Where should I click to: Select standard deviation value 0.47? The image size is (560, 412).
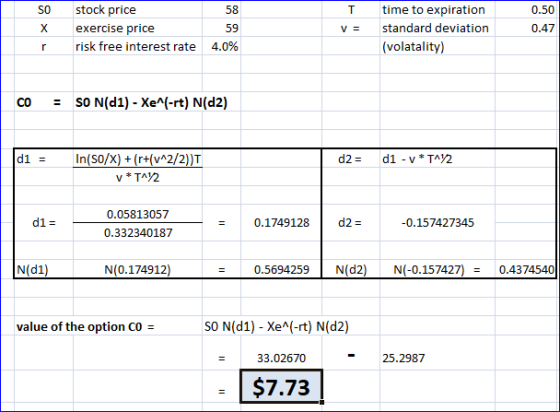tap(542, 28)
